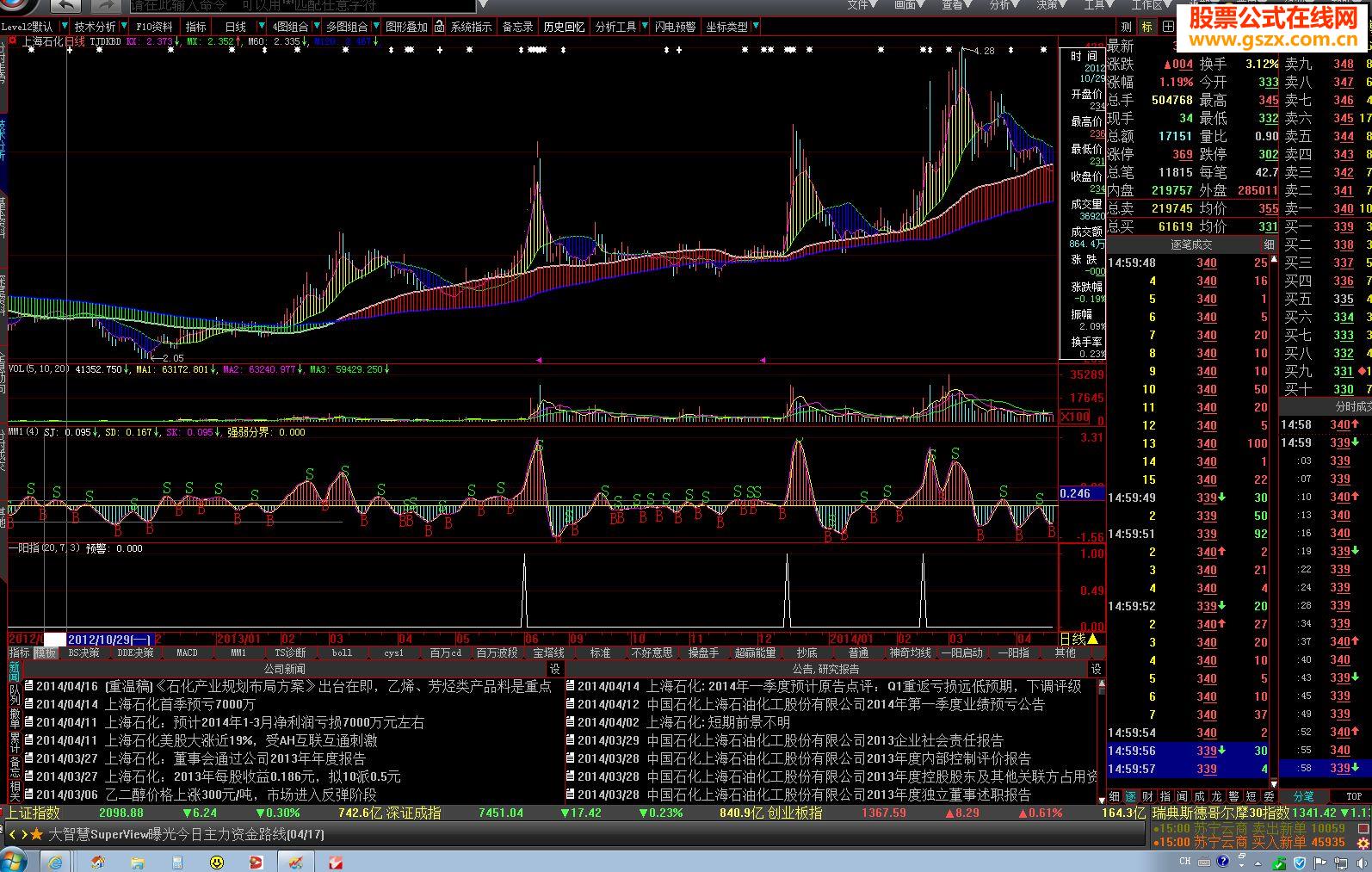Click the star icon in news ticker

(x=36, y=834)
